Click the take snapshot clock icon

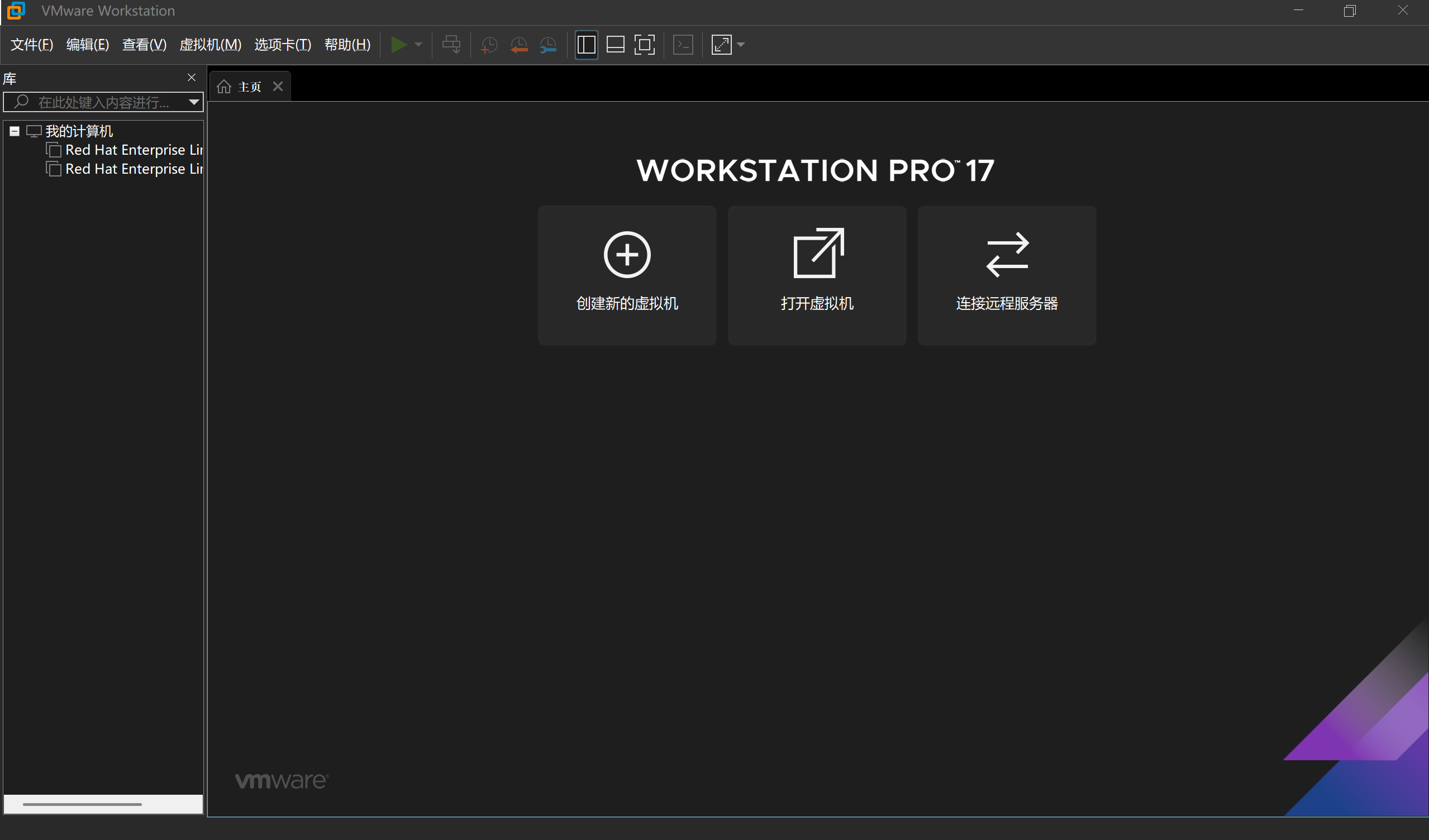tap(488, 44)
